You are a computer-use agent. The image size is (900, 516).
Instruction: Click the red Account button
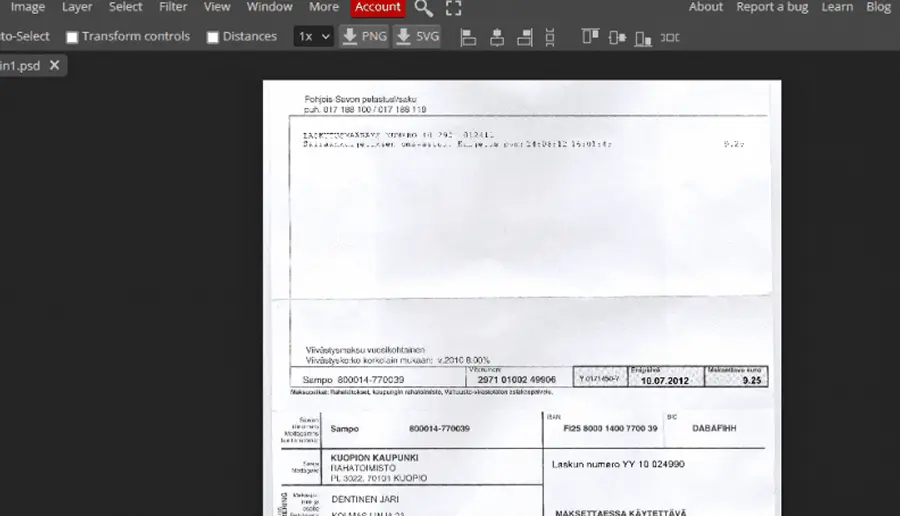pyautogui.click(x=378, y=7)
